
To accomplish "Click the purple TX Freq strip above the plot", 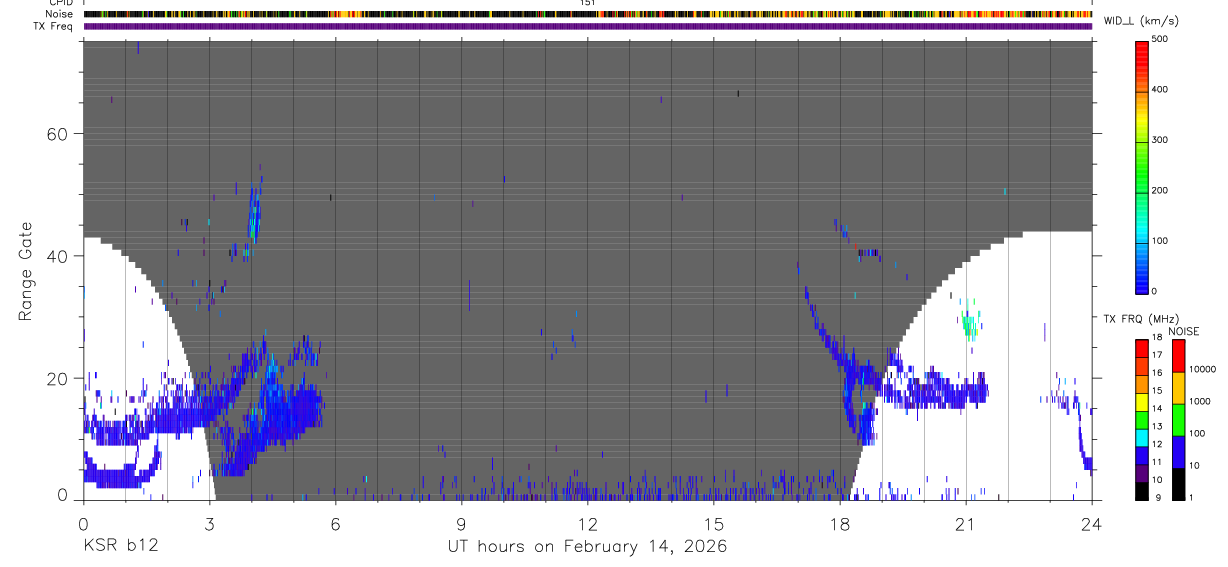I will (x=587, y=26).
